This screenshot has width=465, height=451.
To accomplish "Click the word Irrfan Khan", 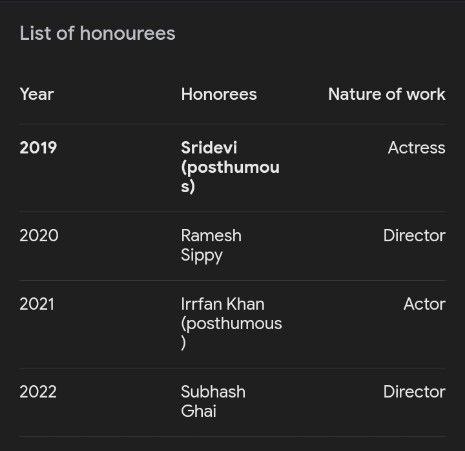I will pyautogui.click(x=223, y=304).
